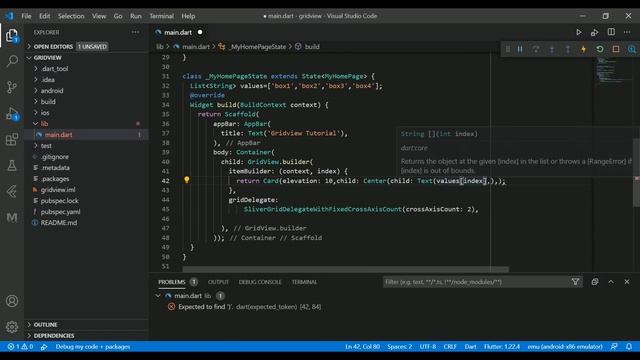This screenshot has height=360, width=640.
Task: Collapse main.dart group in Problems panel
Action: 158,296
